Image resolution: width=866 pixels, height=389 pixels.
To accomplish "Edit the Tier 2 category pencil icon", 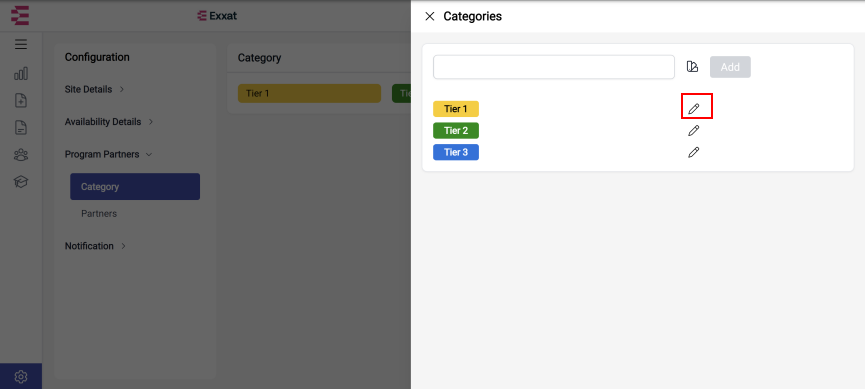I will [x=694, y=130].
